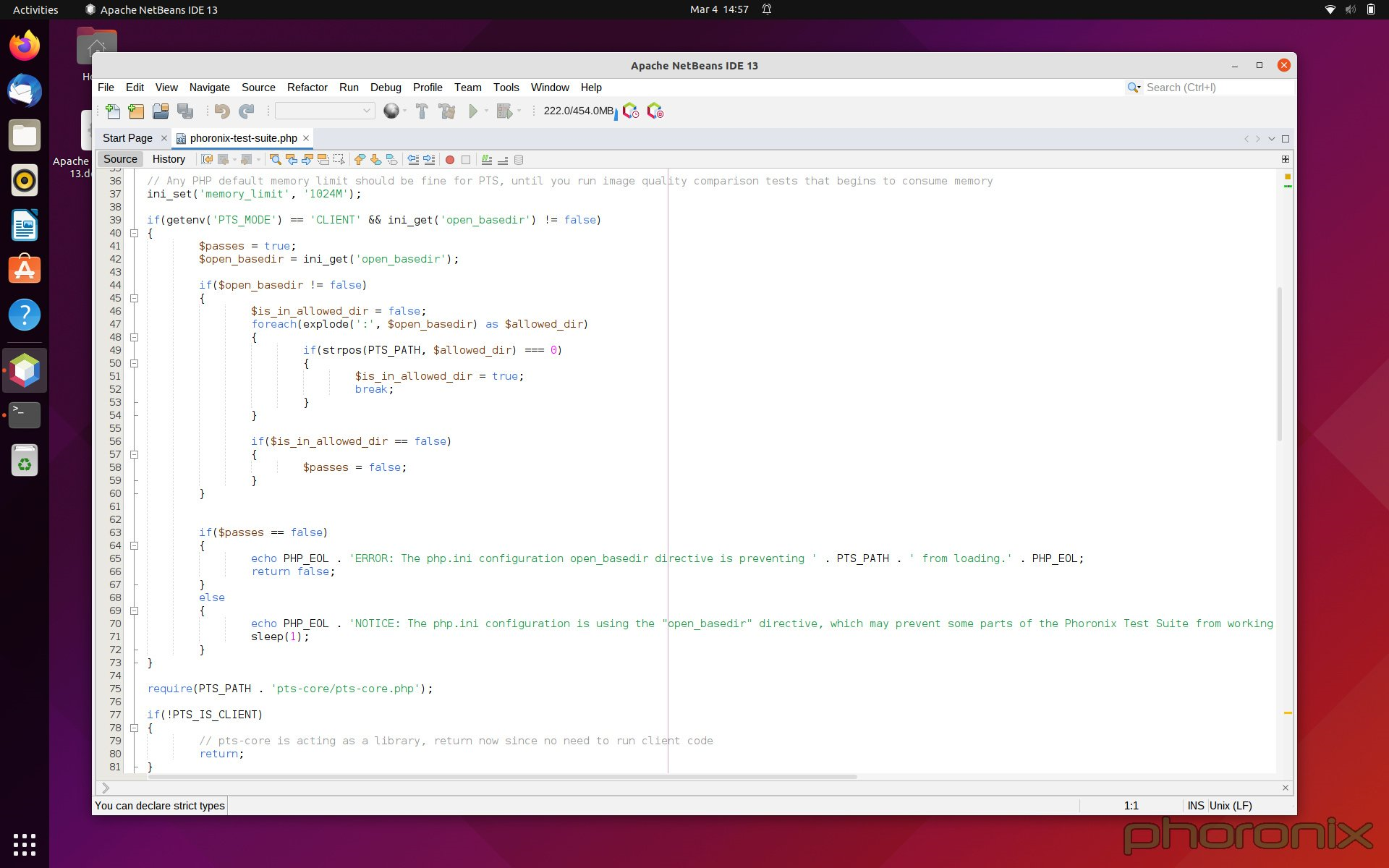
Task: Click the Undo arrow icon
Action: [222, 111]
